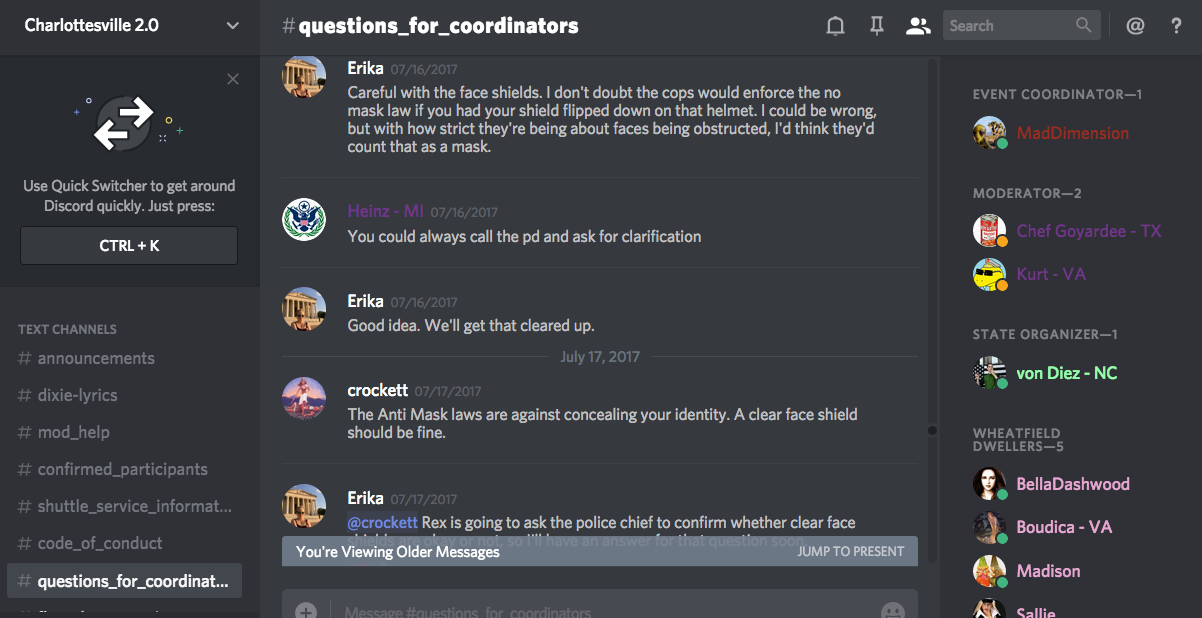Click the @crockett mention link

tap(383, 522)
